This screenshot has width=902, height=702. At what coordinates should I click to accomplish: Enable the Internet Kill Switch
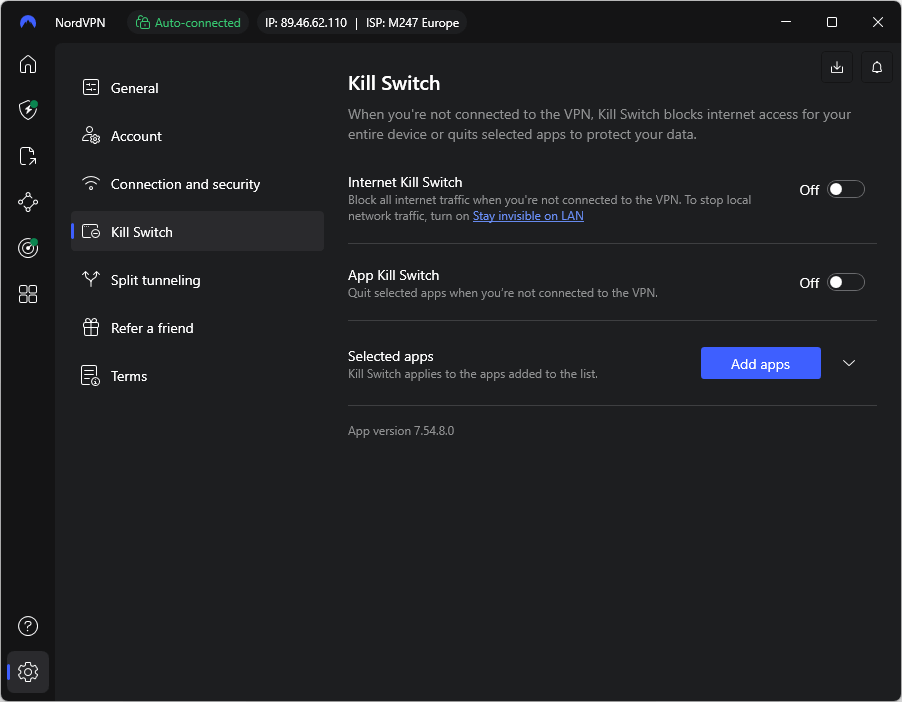pyautogui.click(x=845, y=189)
